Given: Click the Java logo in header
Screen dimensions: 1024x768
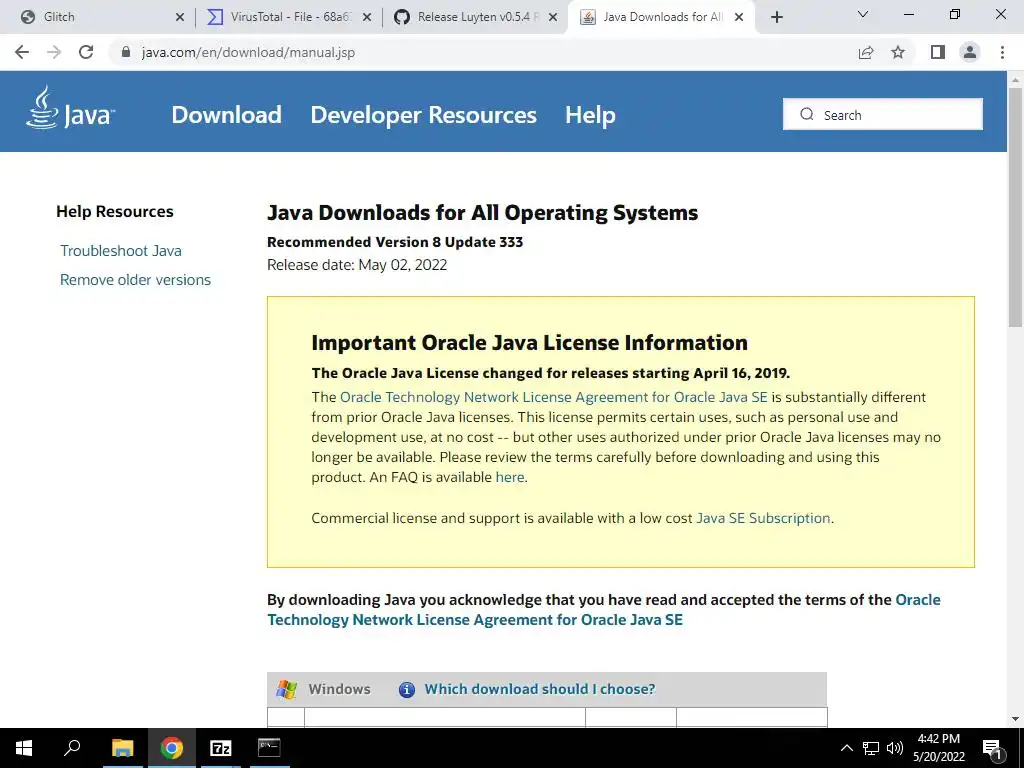Looking at the screenshot, I should pyautogui.click(x=71, y=108).
